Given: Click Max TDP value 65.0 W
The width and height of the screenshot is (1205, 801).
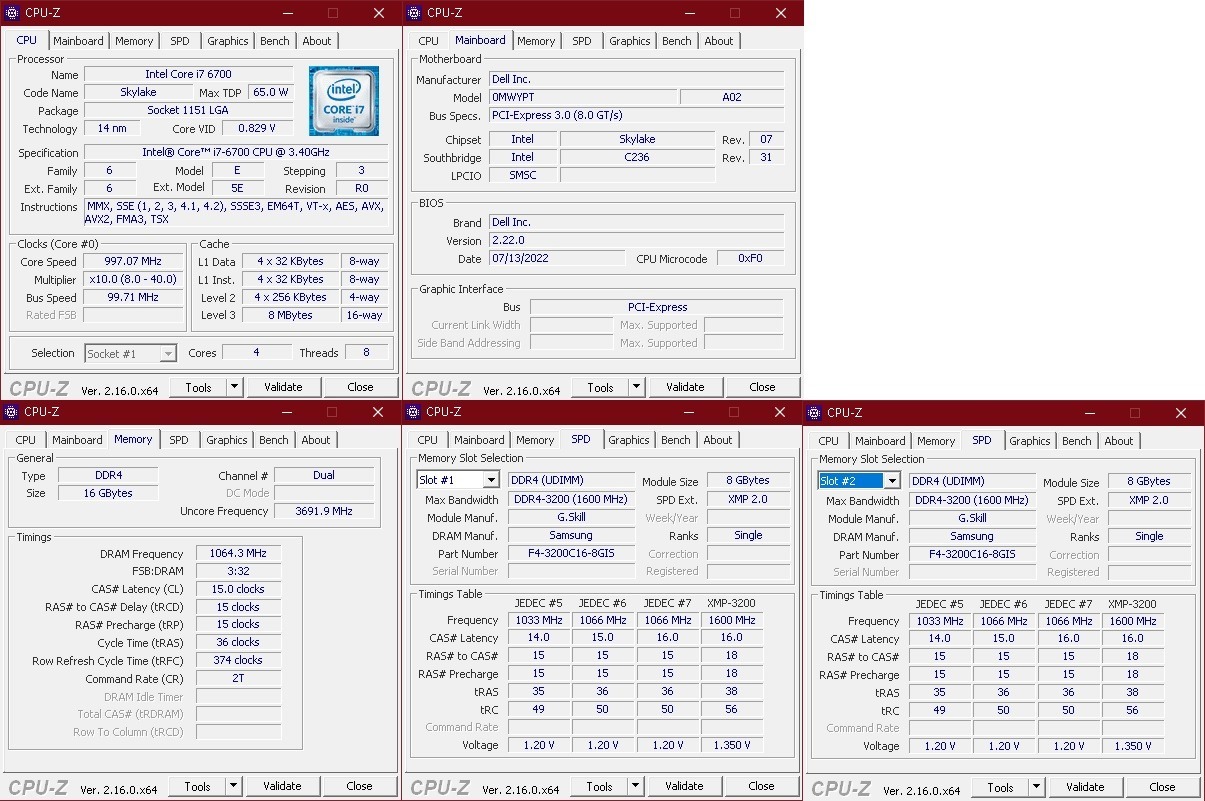Looking at the screenshot, I should (271, 92).
